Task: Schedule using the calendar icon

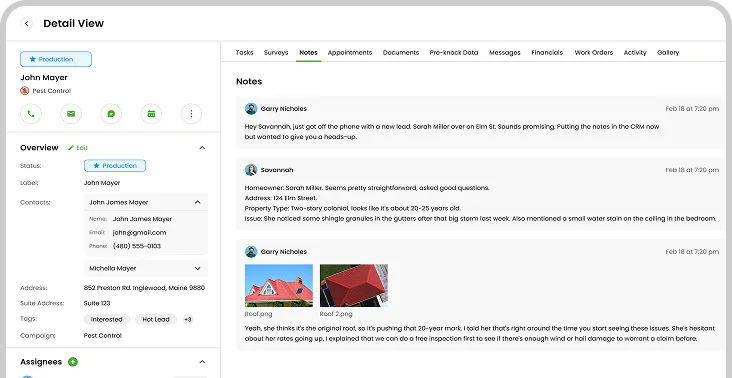Action: coord(151,114)
